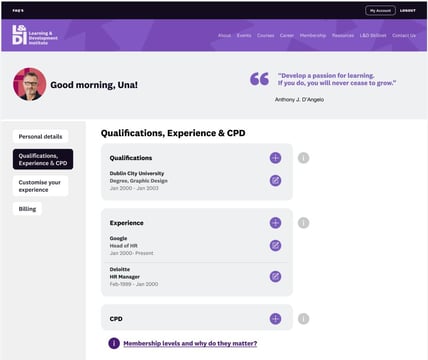Screen dimensions: 428x360
Task: Open the Events menu item
Action: pyautogui.click(x=244, y=35)
